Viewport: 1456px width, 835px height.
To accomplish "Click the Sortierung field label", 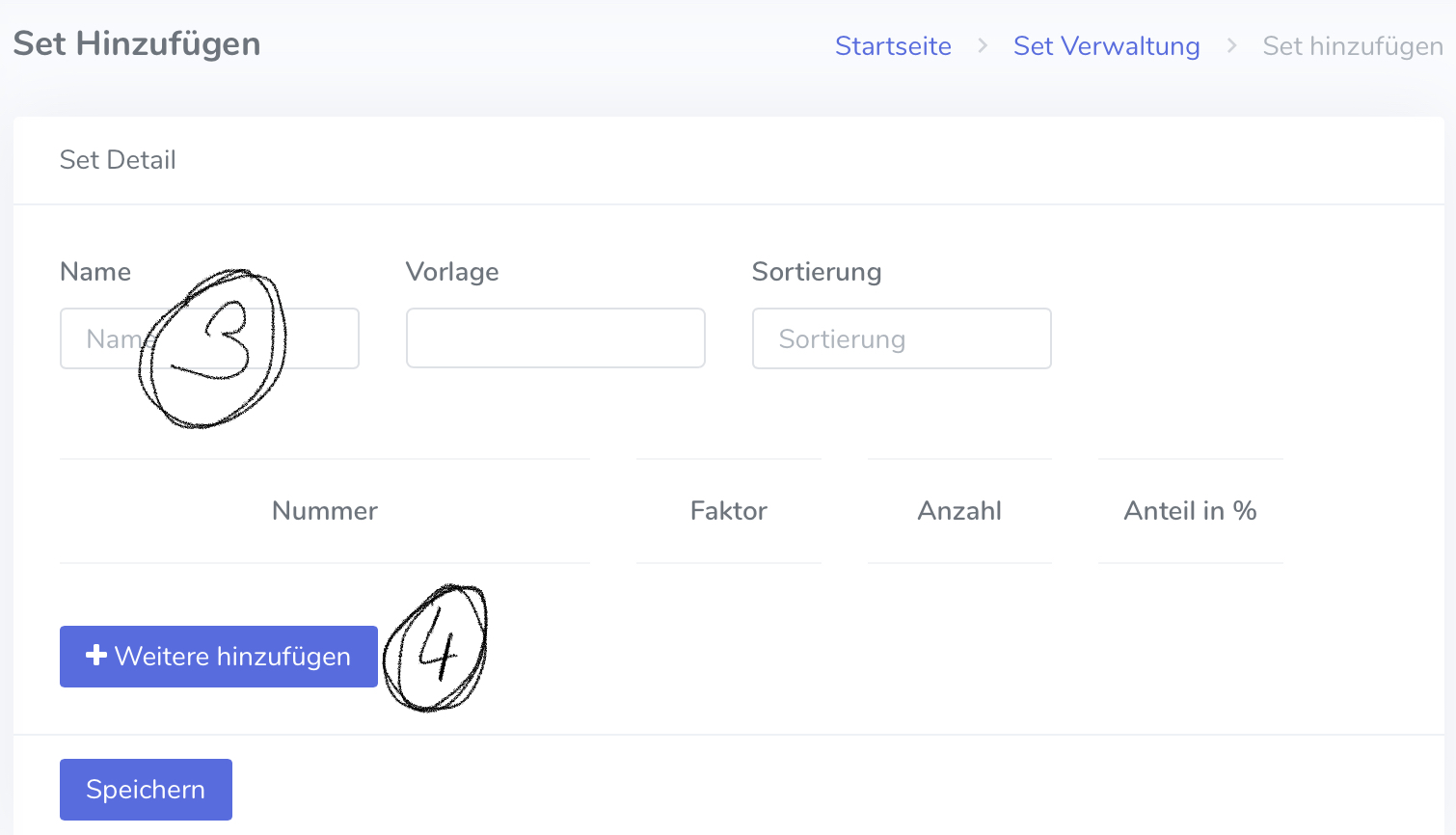I will [817, 272].
